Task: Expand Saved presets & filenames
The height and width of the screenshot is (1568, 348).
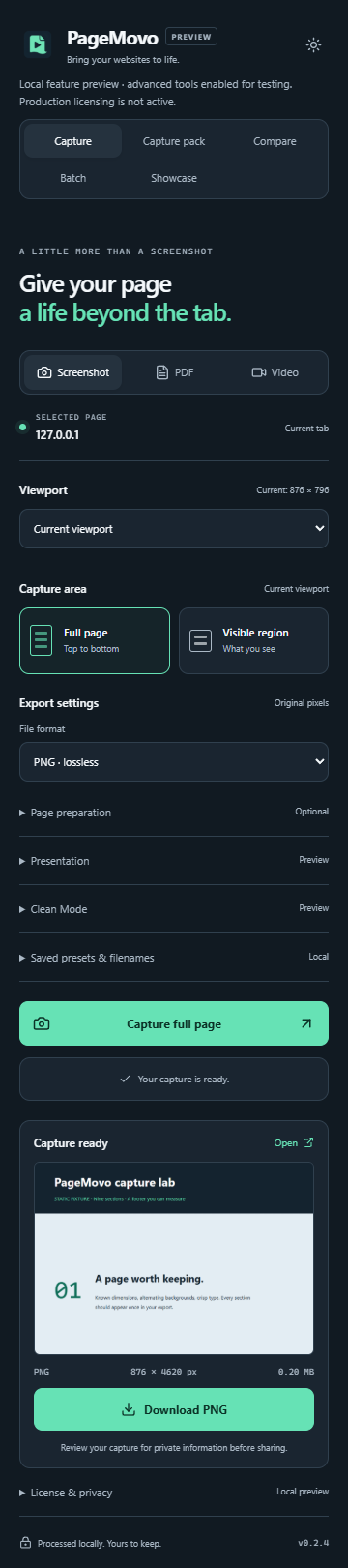Action: pos(174,958)
